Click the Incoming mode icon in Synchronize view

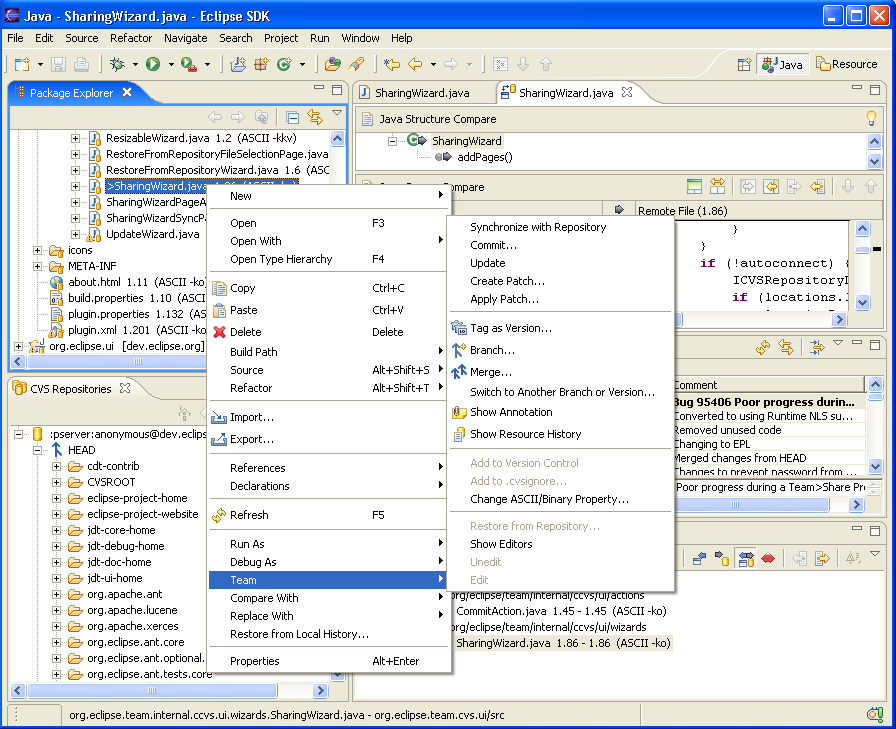pos(699,558)
